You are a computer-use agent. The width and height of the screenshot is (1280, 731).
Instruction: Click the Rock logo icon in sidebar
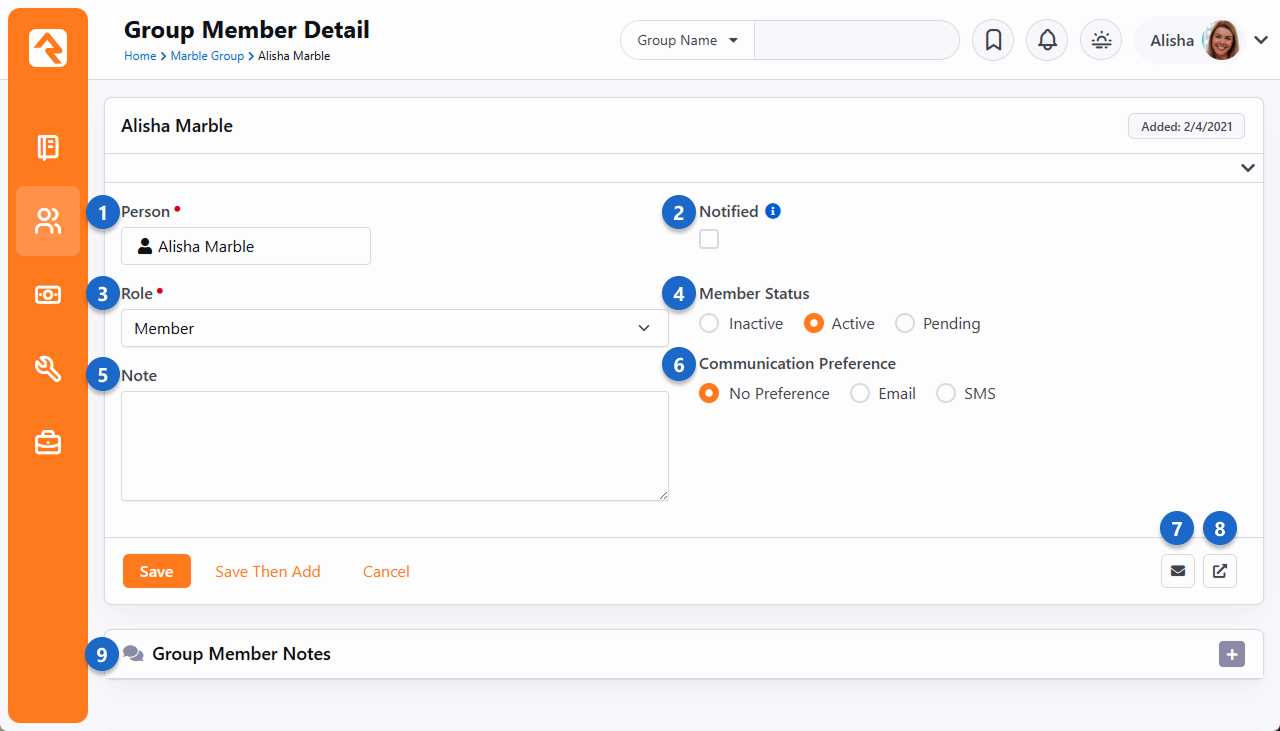pyautogui.click(x=48, y=48)
